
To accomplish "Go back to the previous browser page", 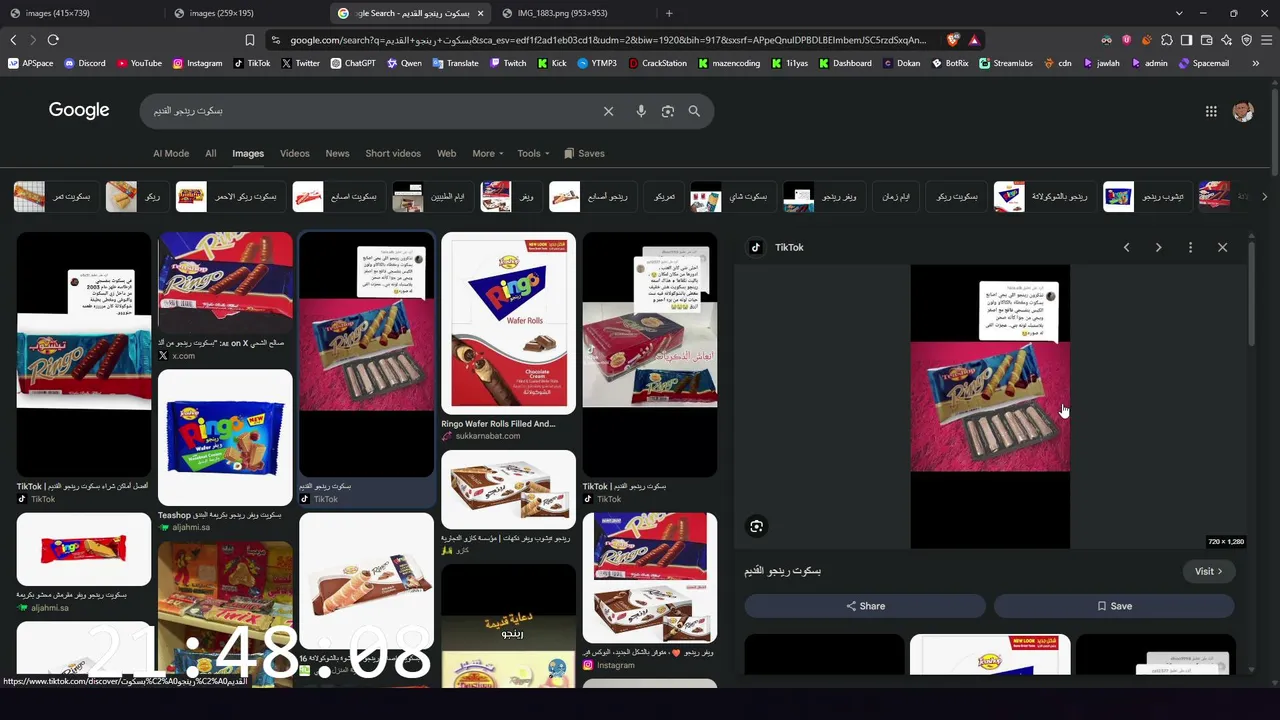I will click(13, 40).
